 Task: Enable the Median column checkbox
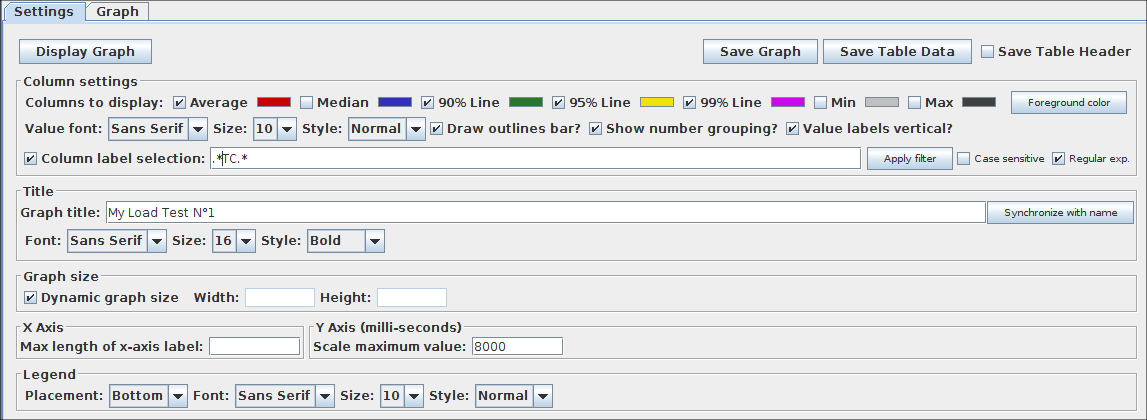(x=307, y=102)
